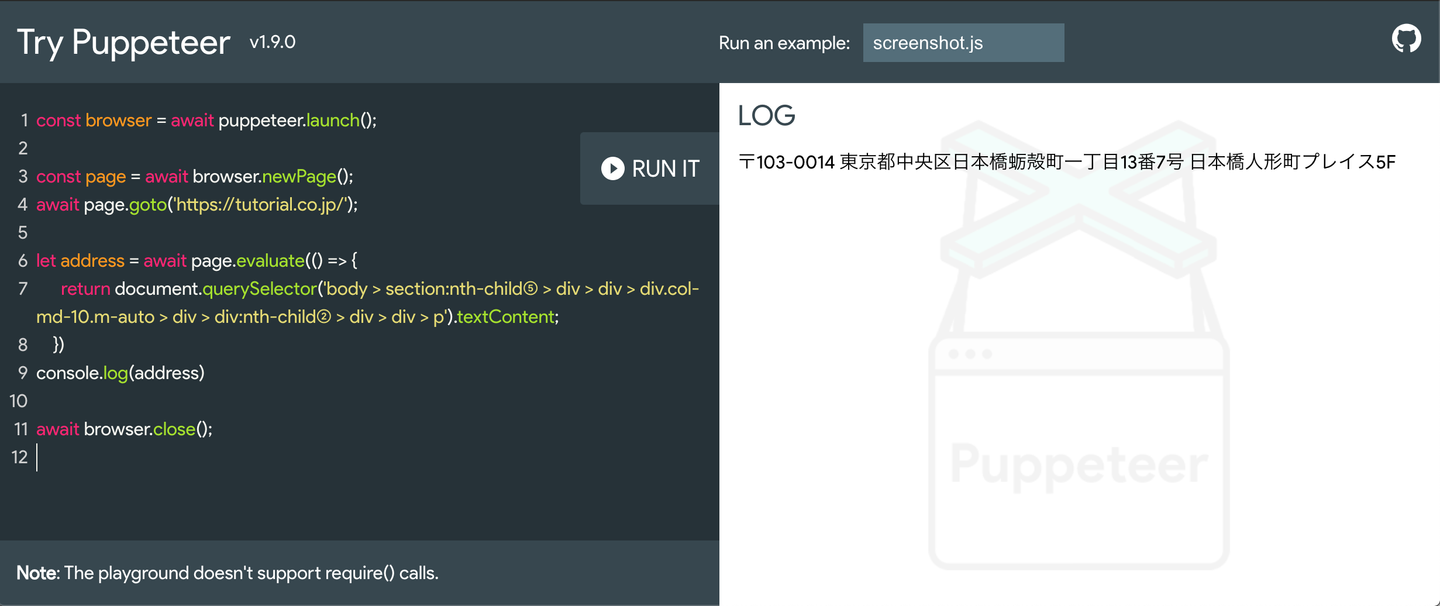Image resolution: width=1440 pixels, height=606 pixels.
Task: Click the browser.newPage() code line
Action: [x=195, y=176]
